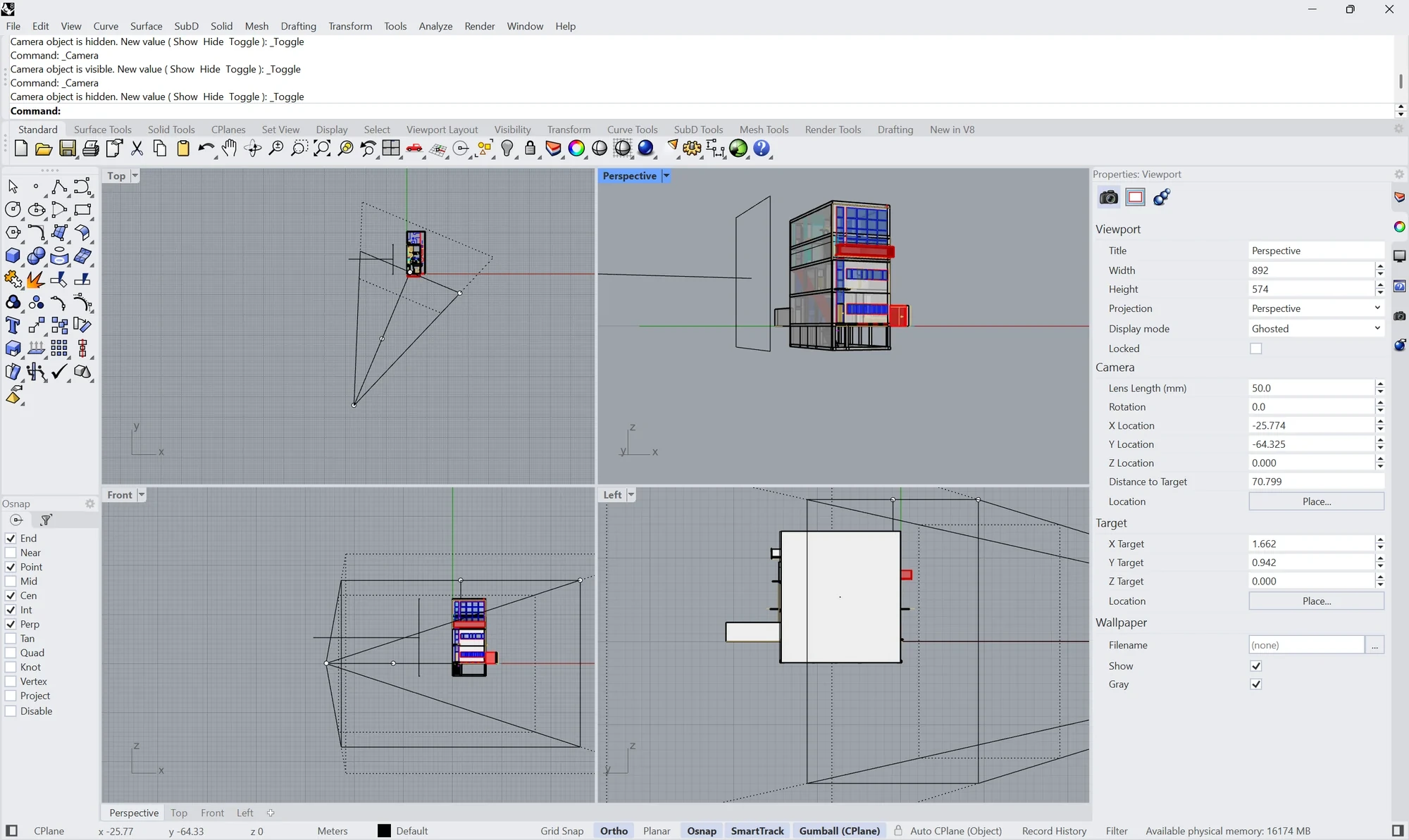Click the Help question mark icon
The width and height of the screenshot is (1409, 840).
762,149
